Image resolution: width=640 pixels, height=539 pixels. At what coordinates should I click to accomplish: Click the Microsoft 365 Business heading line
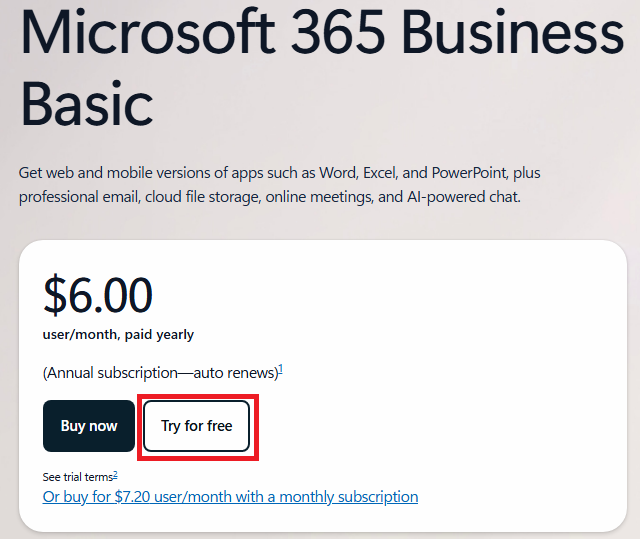pyautogui.click(x=322, y=31)
